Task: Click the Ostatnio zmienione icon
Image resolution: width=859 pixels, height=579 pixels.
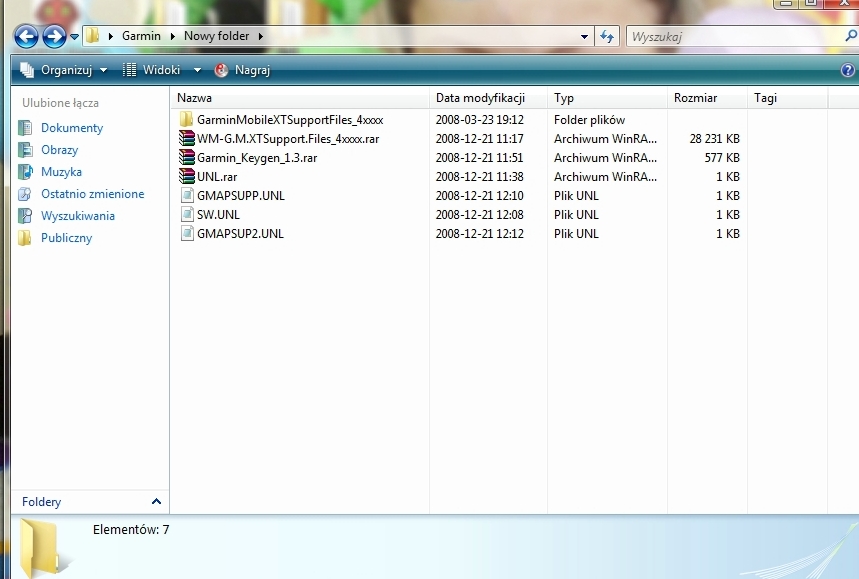Action: pos(25,193)
